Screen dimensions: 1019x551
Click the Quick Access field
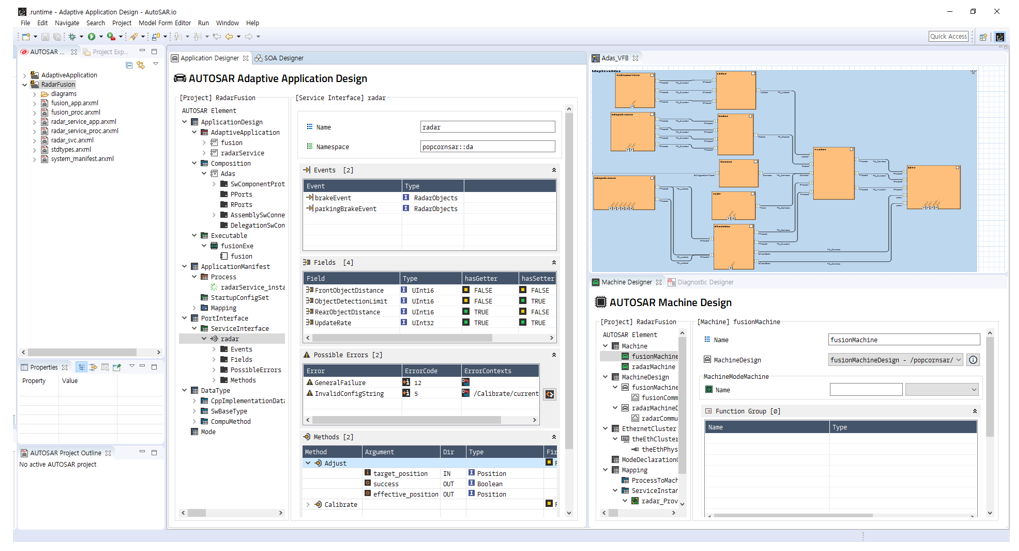point(949,37)
